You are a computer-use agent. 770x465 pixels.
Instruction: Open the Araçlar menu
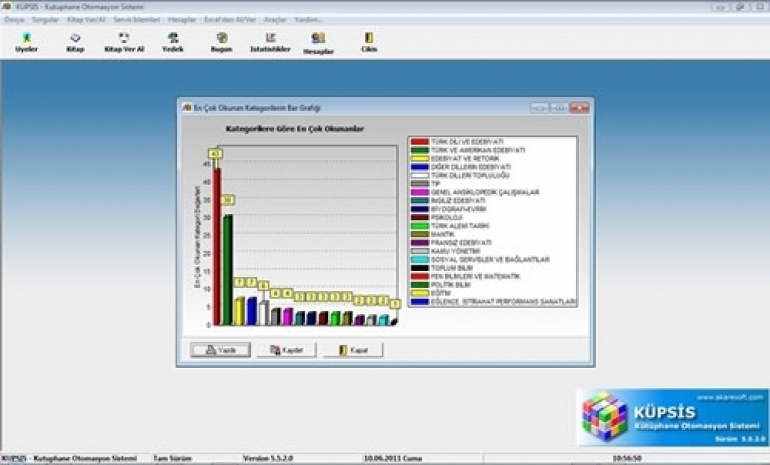click(275, 19)
